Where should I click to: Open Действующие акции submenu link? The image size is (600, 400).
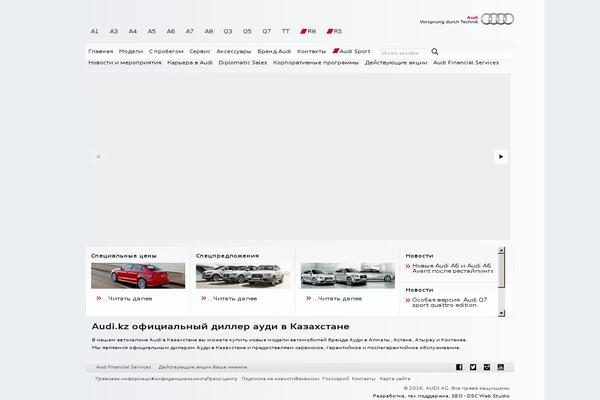396,62
